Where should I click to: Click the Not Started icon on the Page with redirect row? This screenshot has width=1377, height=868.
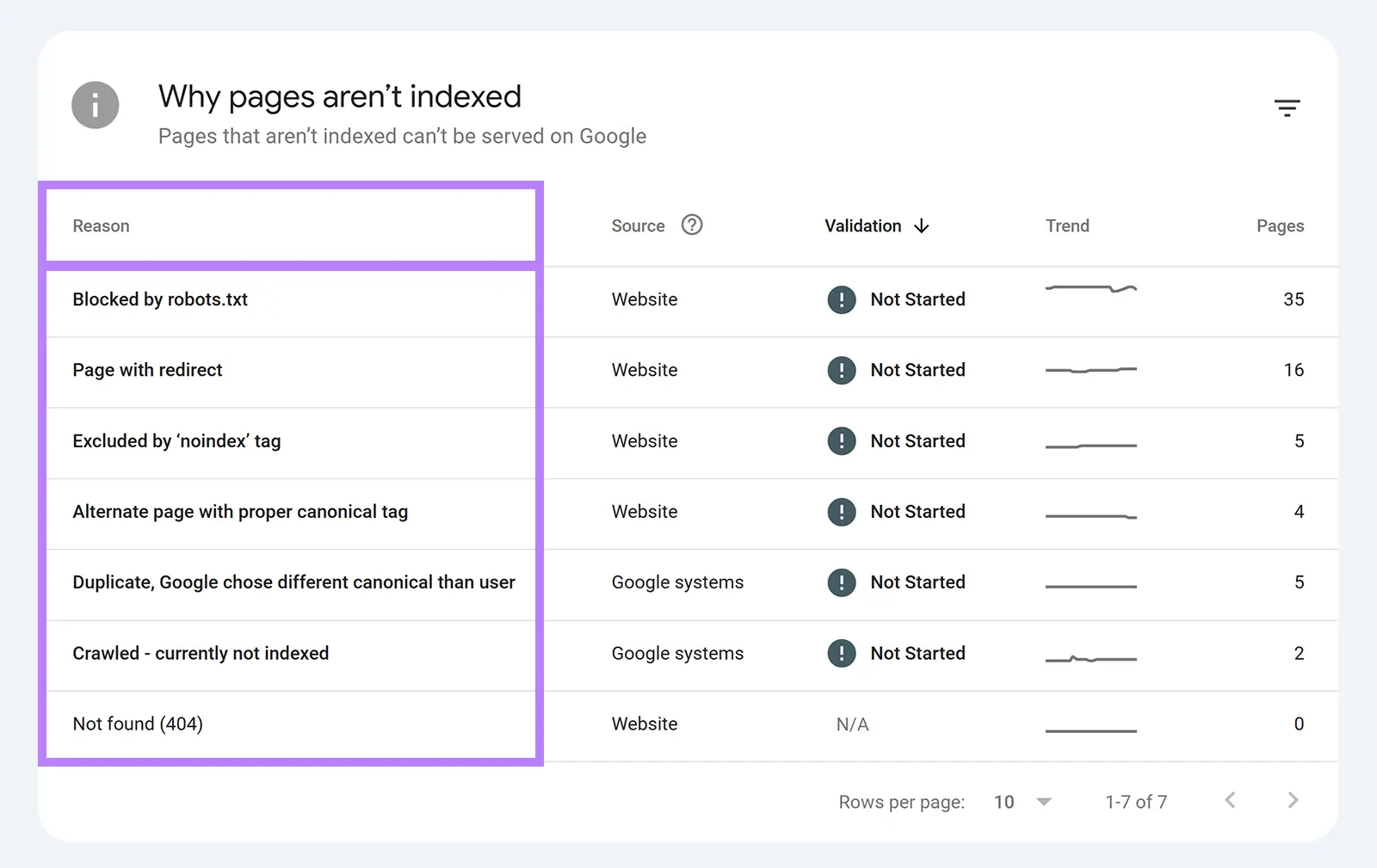coord(842,370)
